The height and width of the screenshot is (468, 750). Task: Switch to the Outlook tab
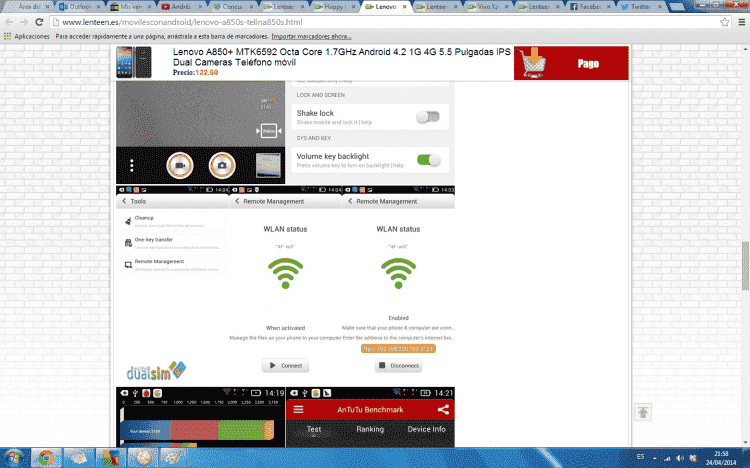[79, 7]
